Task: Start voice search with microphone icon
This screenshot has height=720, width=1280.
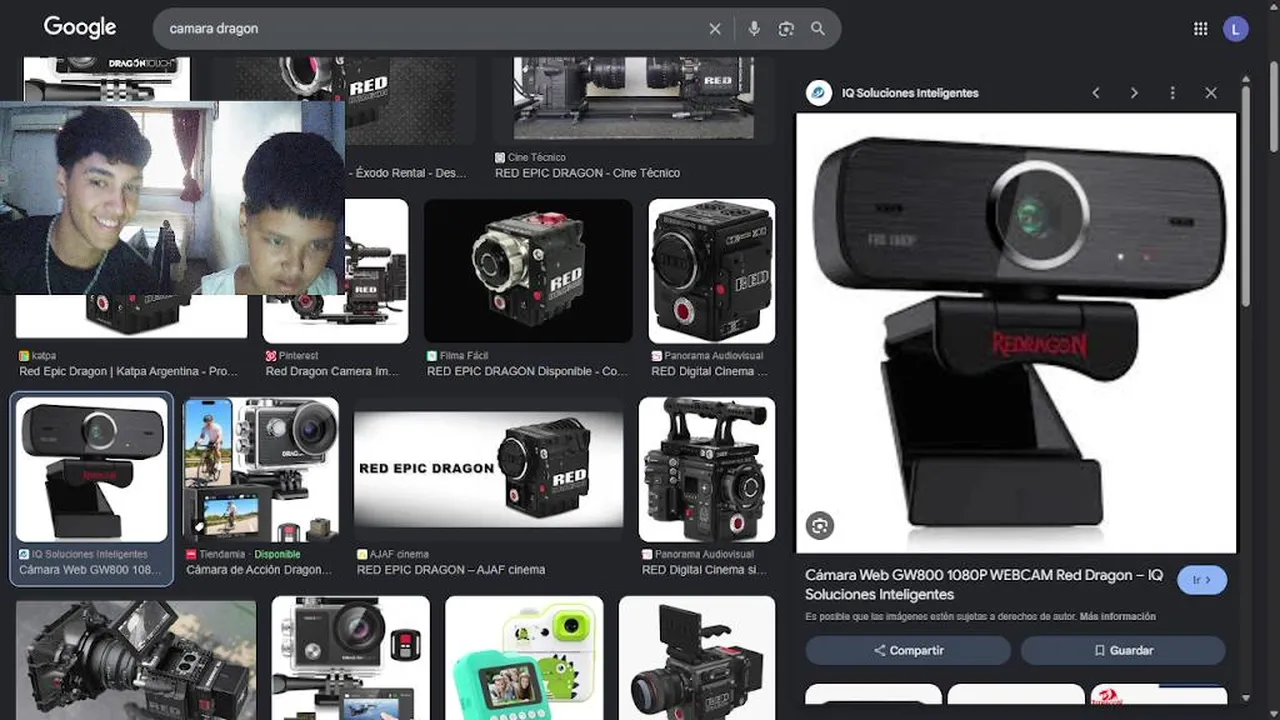Action: click(x=754, y=29)
